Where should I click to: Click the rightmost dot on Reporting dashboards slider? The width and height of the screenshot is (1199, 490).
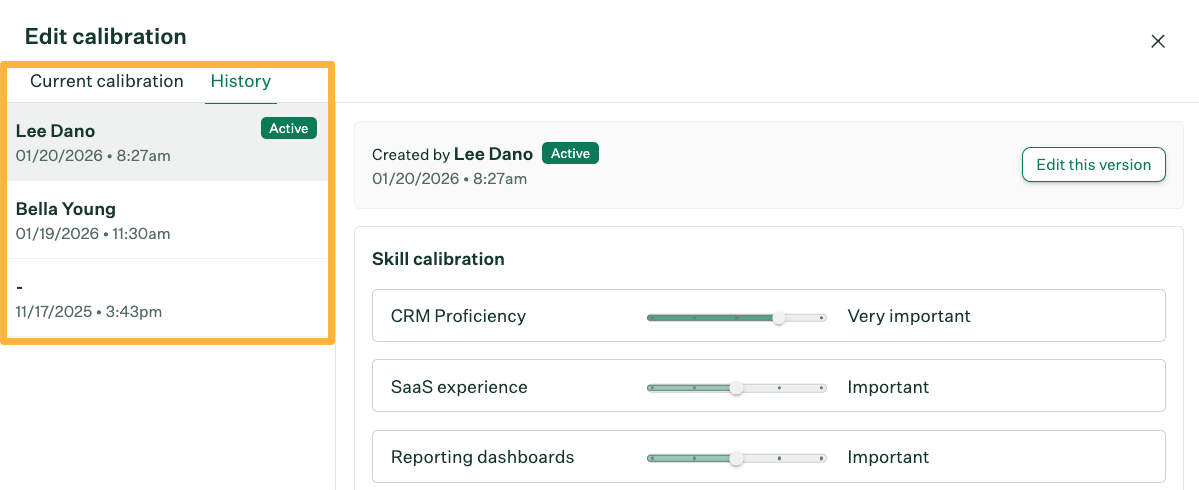pos(821,459)
